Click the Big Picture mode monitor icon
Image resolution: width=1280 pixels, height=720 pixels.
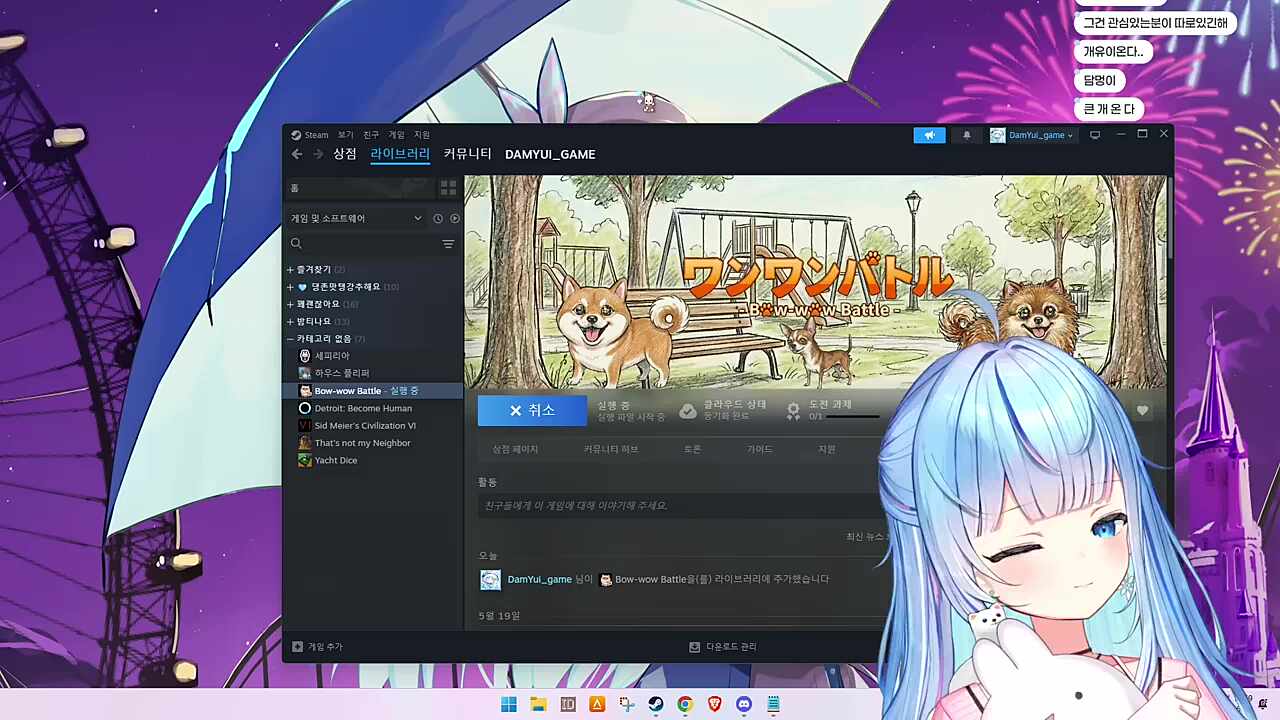click(1095, 135)
